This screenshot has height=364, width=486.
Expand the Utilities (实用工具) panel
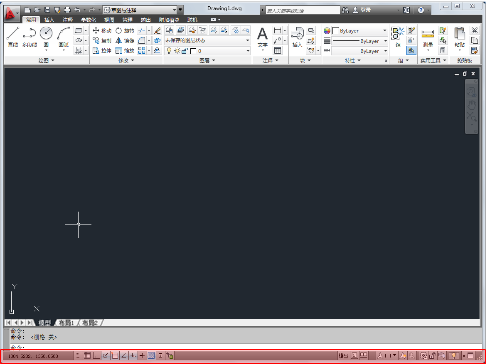click(x=433, y=60)
